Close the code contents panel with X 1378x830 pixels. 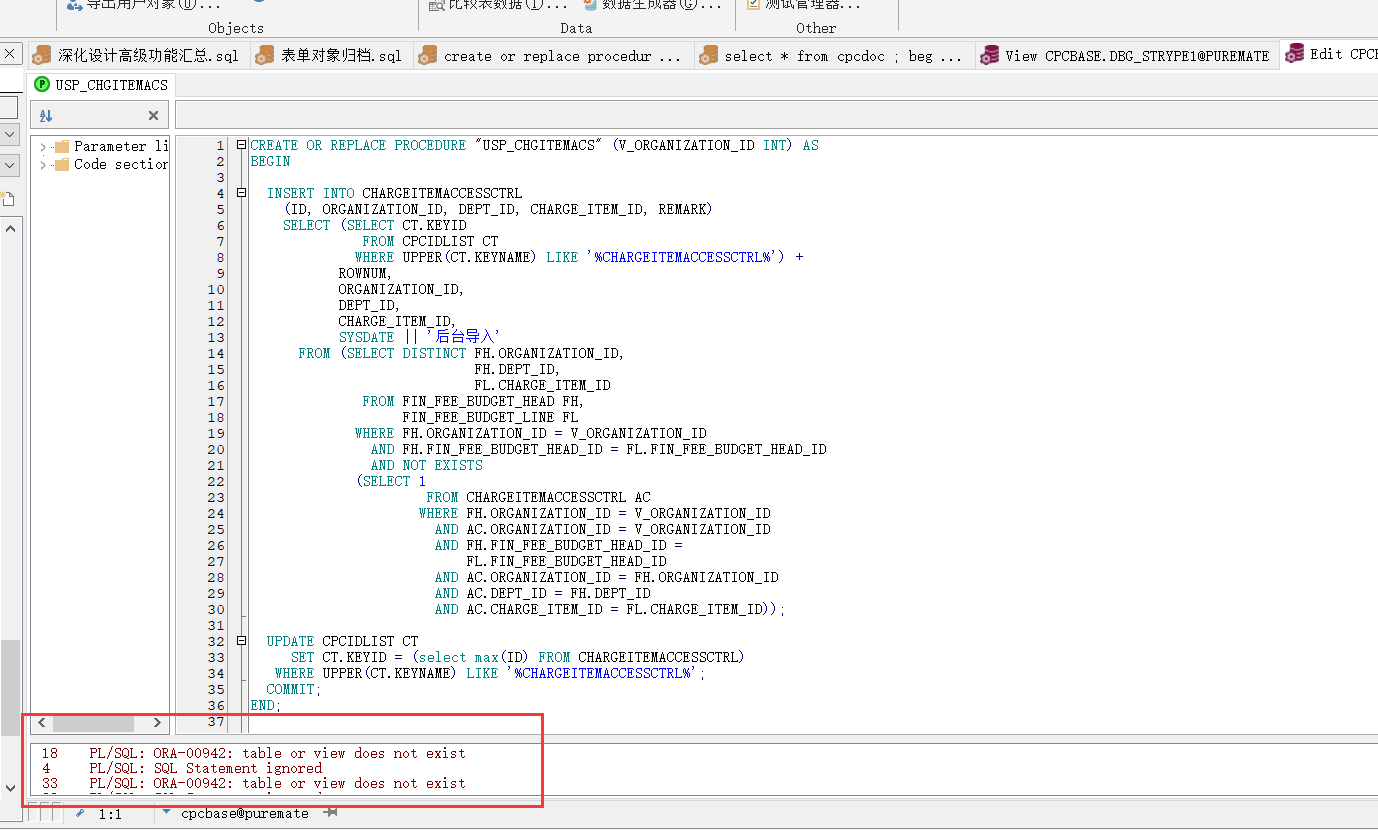click(153, 116)
